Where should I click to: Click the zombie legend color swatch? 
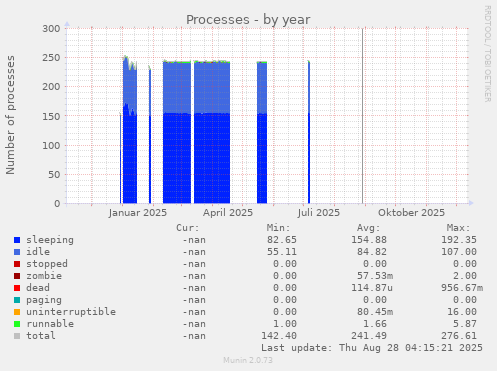click(x=17, y=276)
